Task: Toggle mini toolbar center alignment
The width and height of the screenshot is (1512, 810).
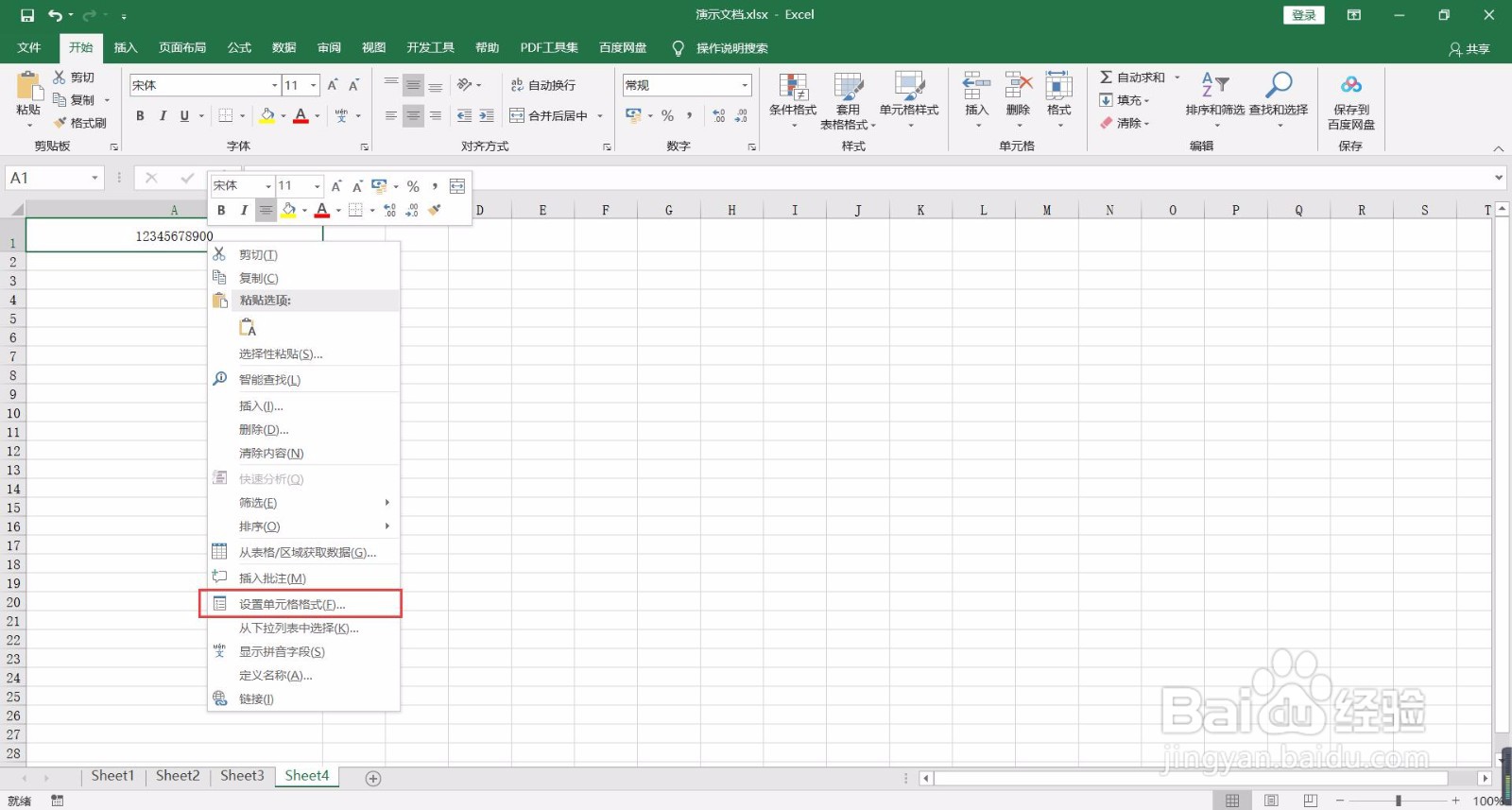Action: point(266,210)
